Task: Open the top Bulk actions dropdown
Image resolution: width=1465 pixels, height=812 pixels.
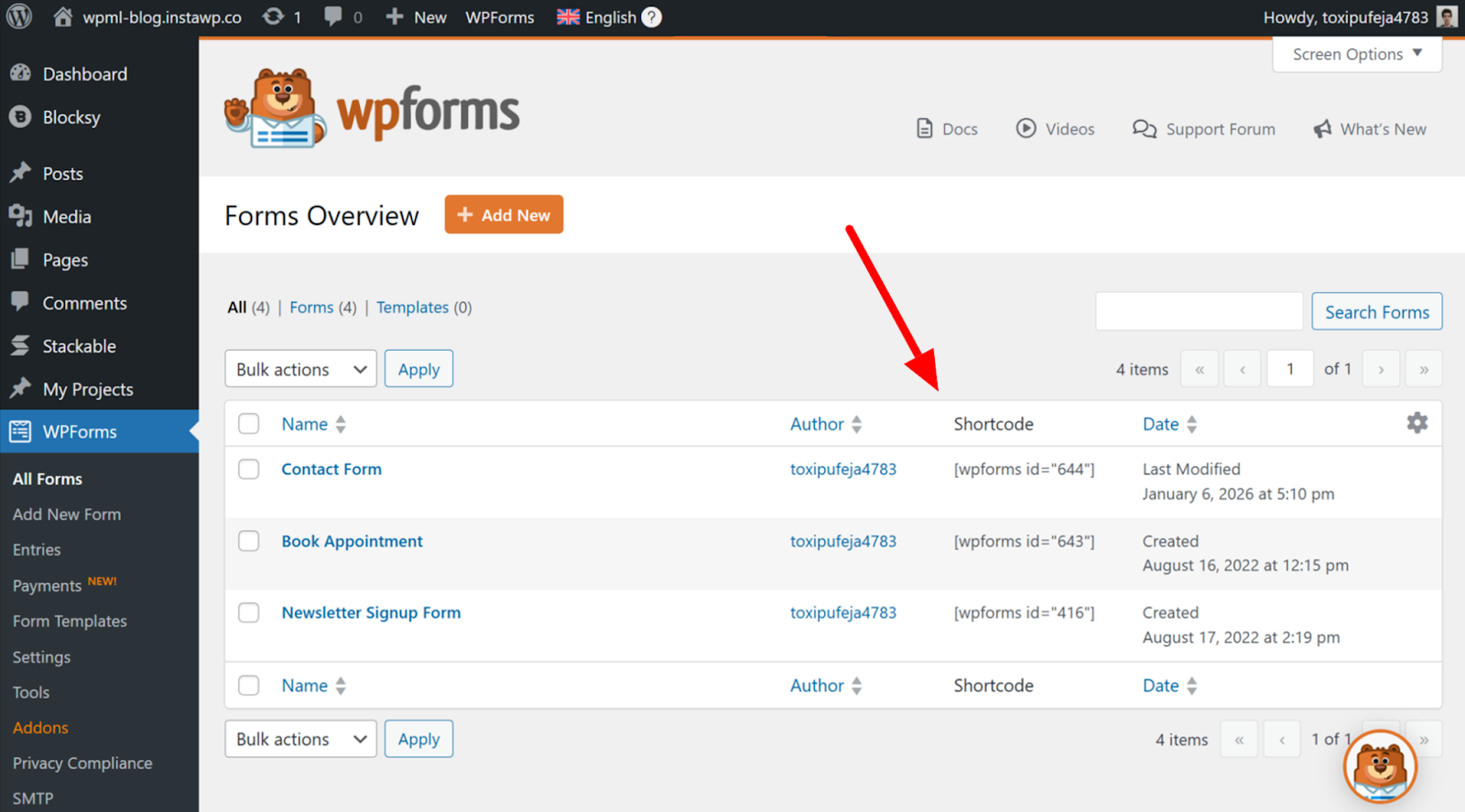Action: [301, 369]
